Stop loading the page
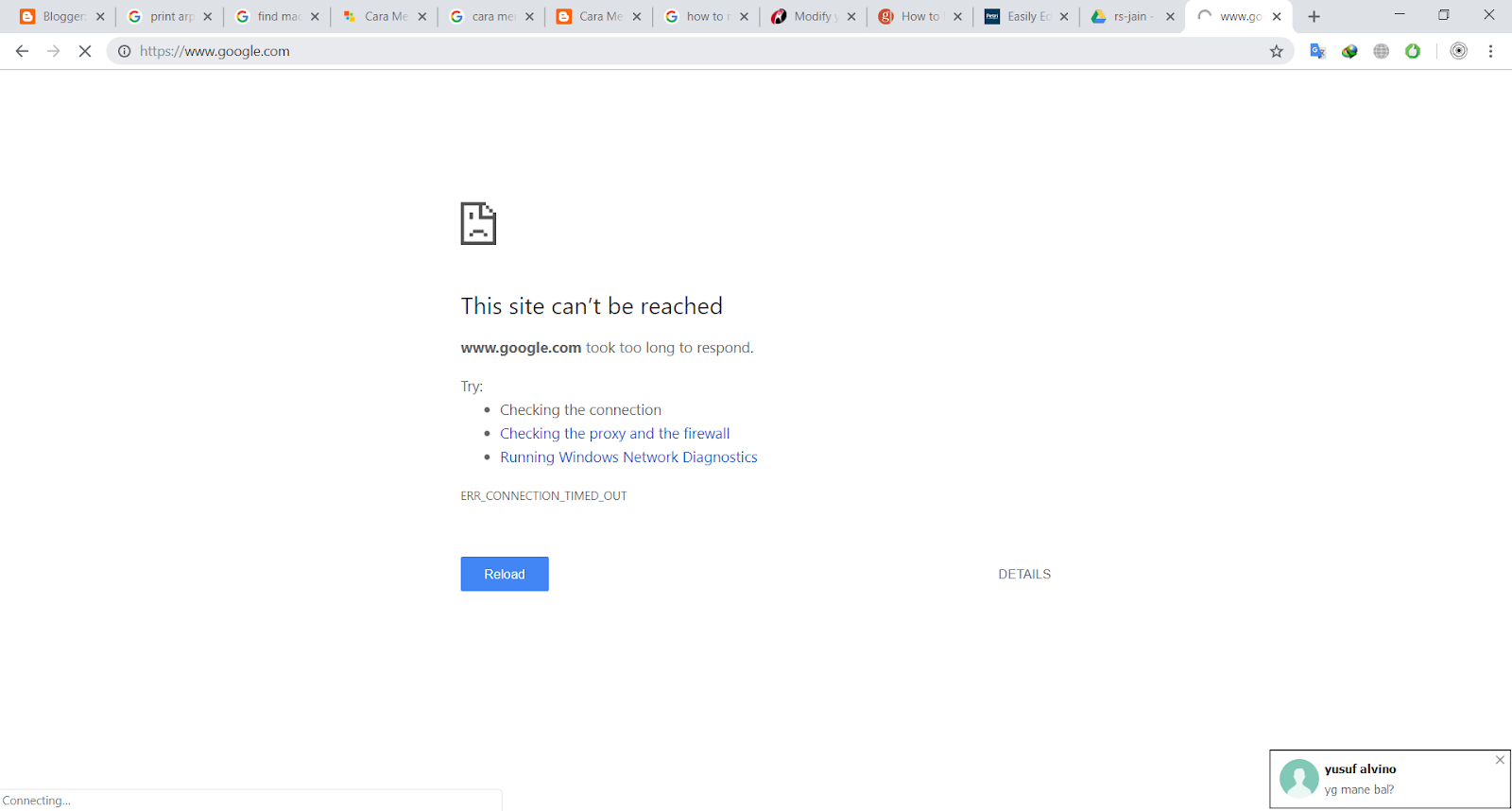The image size is (1512, 811). (84, 51)
